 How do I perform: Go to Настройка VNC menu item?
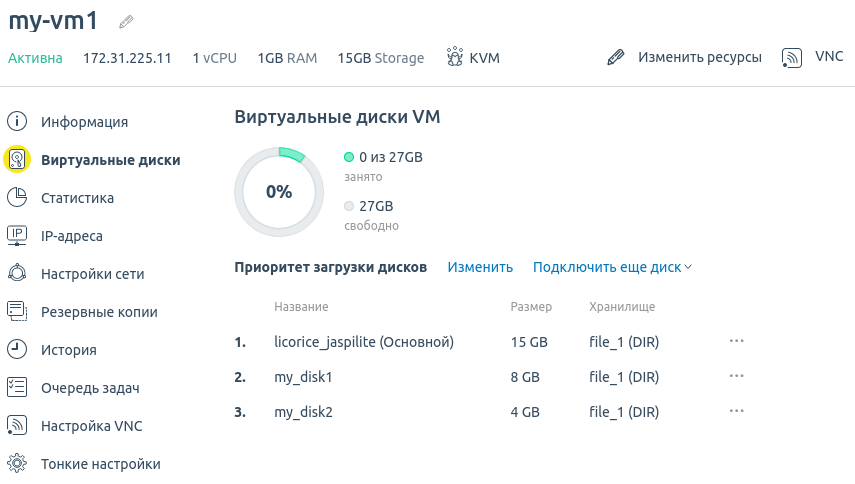click(92, 426)
